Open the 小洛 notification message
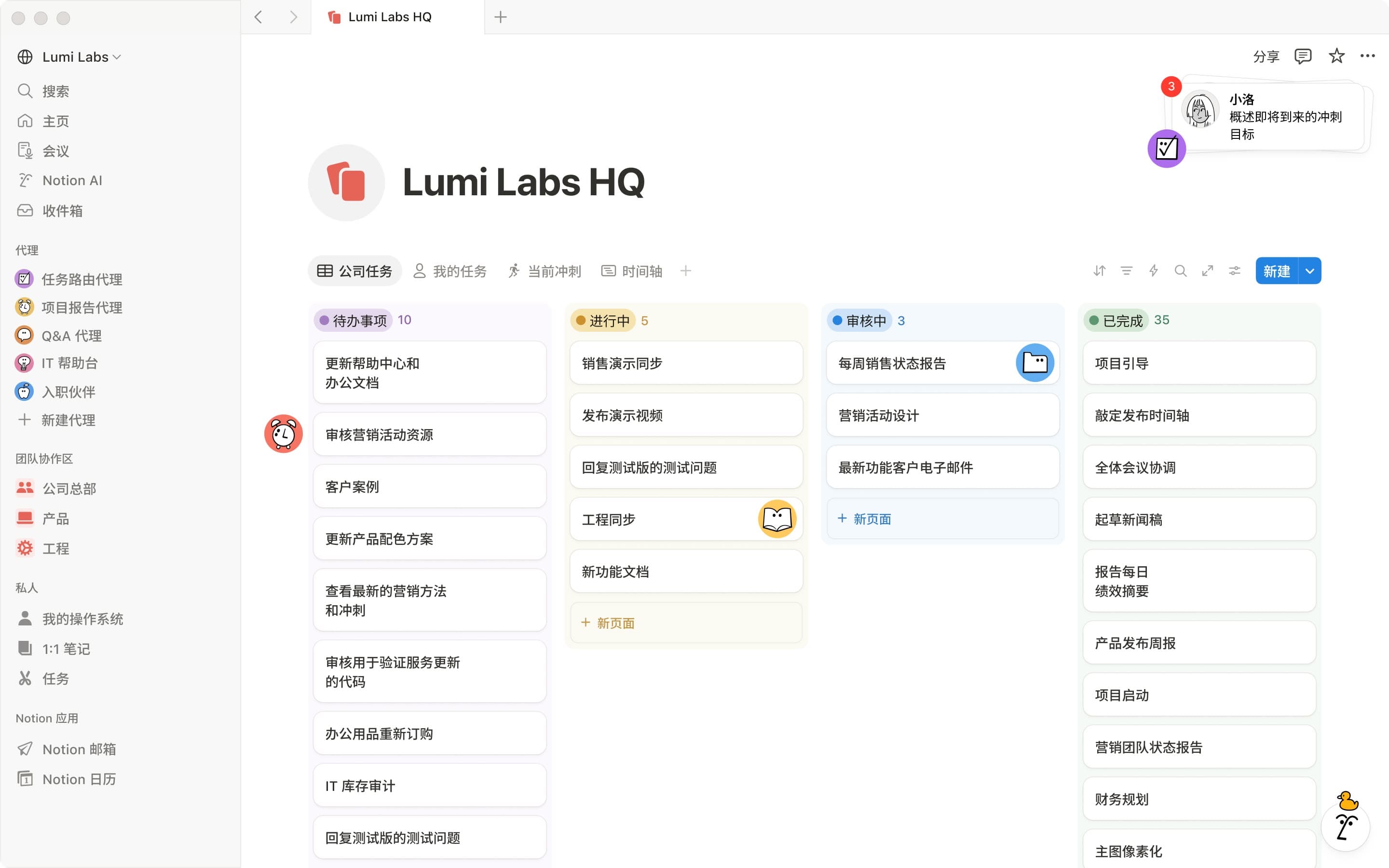Image resolution: width=1389 pixels, height=868 pixels. click(x=1269, y=117)
